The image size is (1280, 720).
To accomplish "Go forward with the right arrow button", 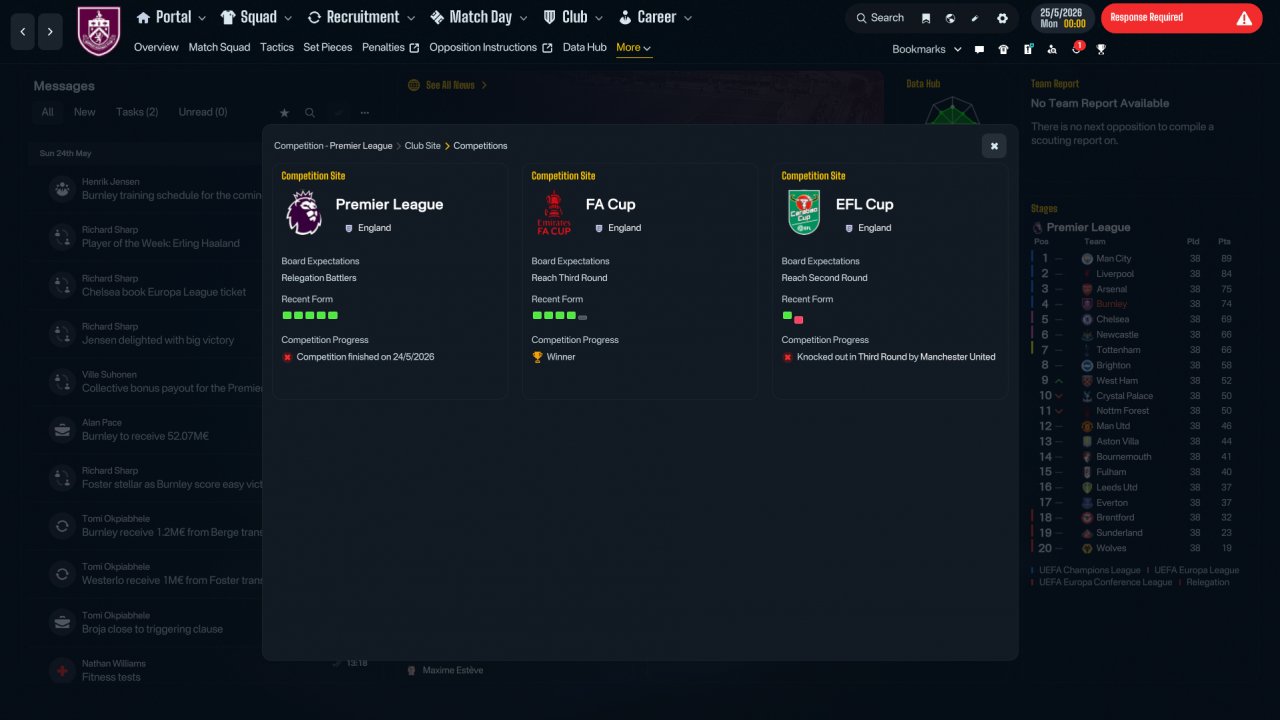I will 50,32.
